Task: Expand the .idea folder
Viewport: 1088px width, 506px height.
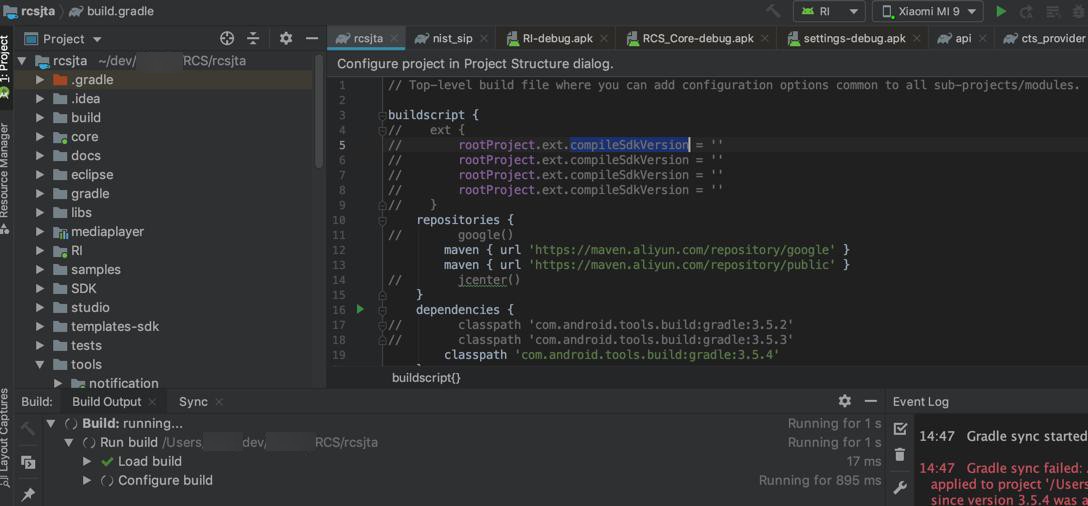Action: coord(40,99)
